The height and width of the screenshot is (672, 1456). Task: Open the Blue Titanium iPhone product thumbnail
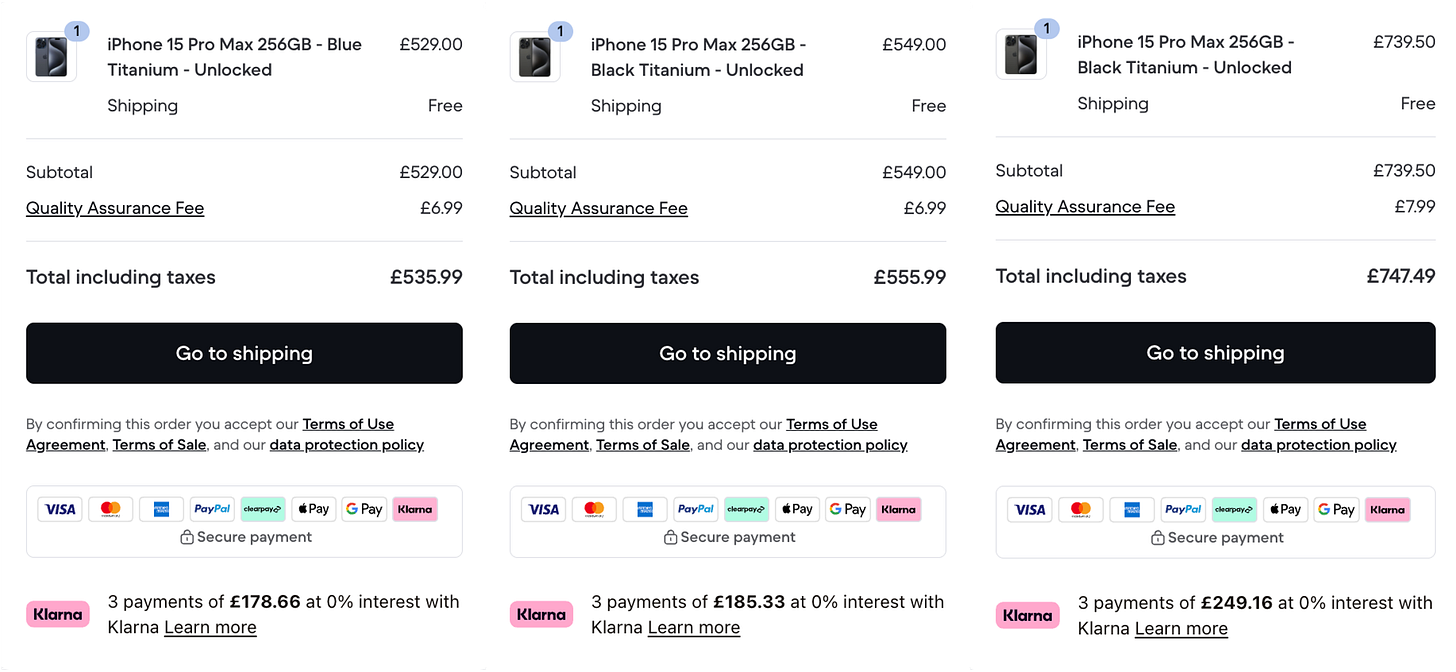pos(51,56)
